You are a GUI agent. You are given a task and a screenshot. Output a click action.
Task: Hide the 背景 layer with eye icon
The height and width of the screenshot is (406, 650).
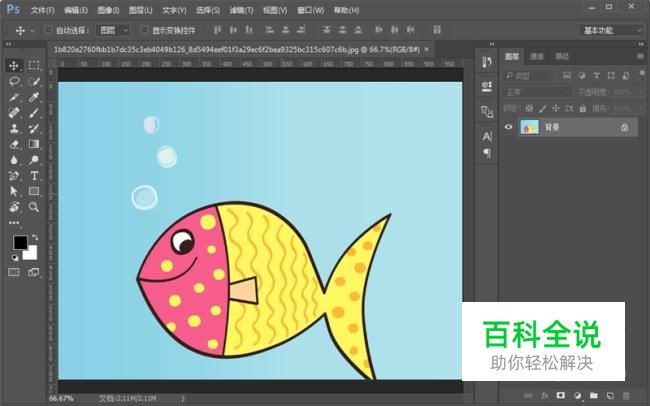[508, 127]
